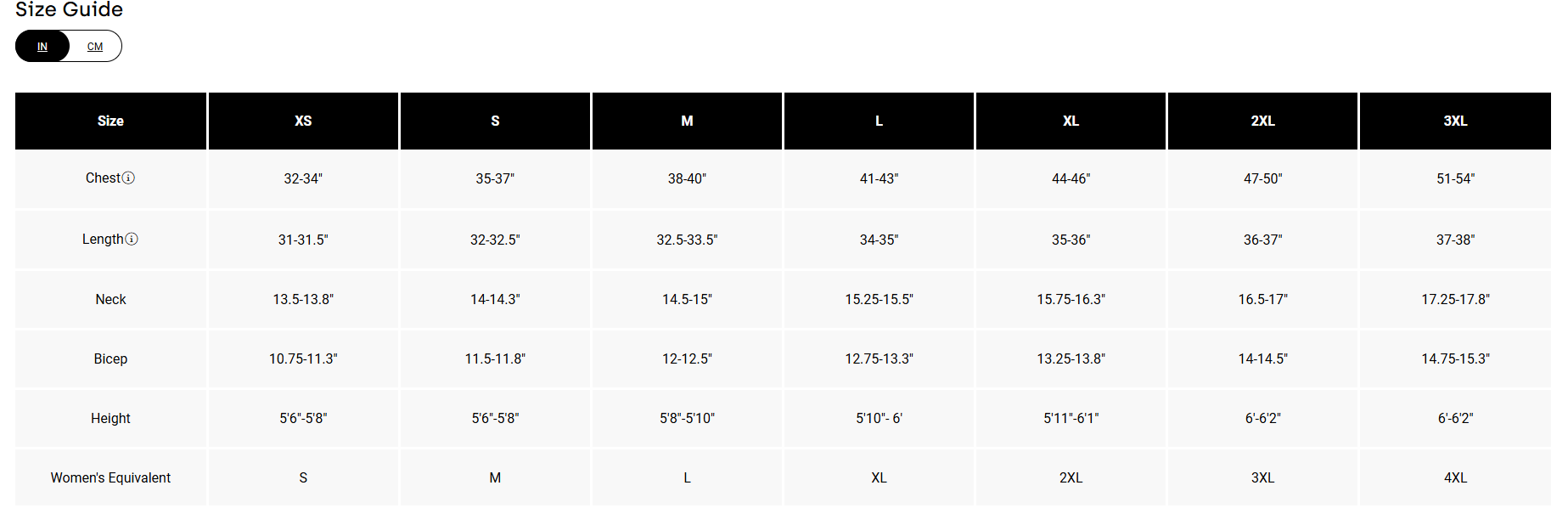The width and height of the screenshot is (1568, 525).
Task: Click the Bicep row label
Action: click(110, 358)
